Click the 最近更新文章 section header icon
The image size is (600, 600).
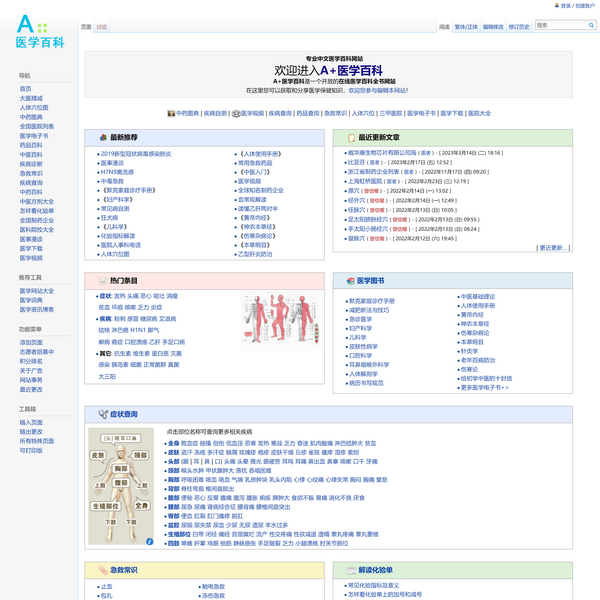coord(348,137)
